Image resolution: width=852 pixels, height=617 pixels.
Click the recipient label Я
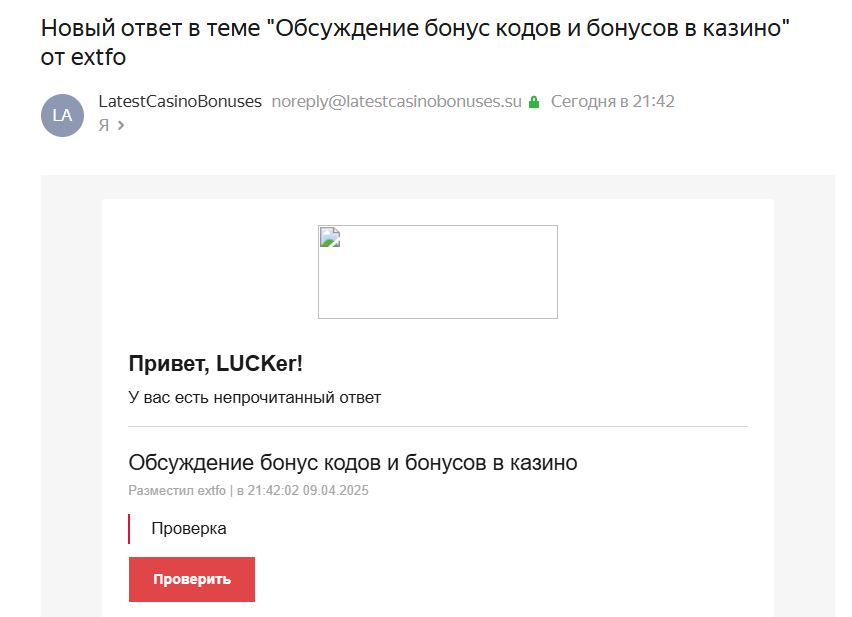click(x=103, y=126)
